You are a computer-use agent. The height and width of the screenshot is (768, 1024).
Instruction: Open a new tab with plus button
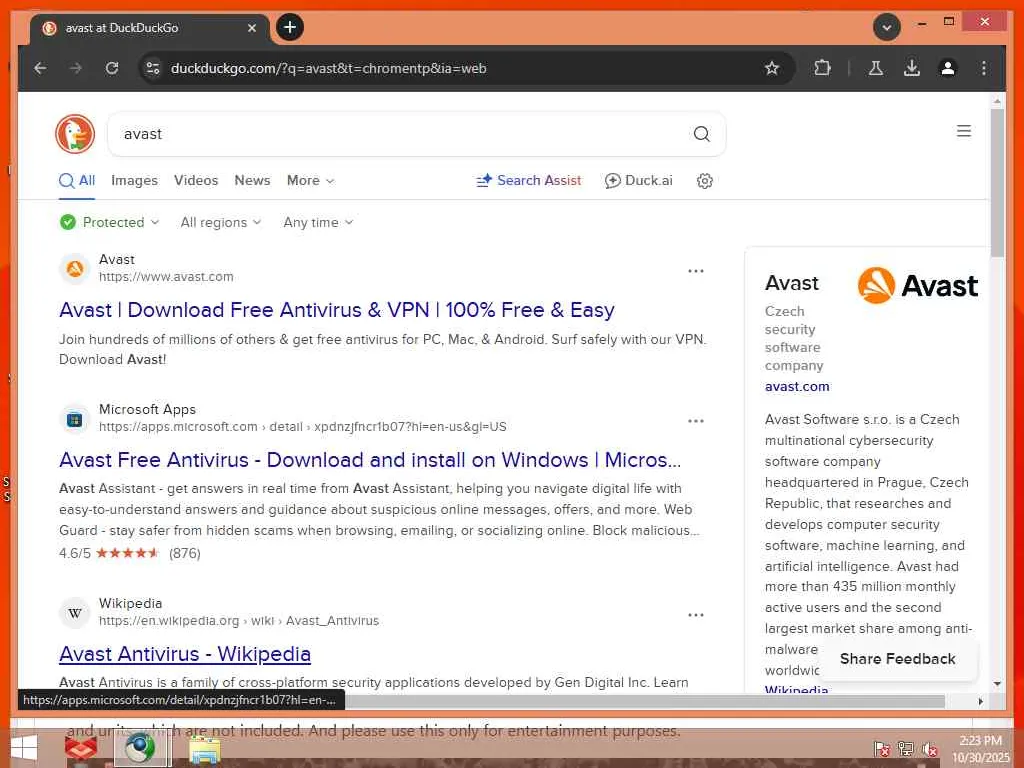tap(290, 27)
